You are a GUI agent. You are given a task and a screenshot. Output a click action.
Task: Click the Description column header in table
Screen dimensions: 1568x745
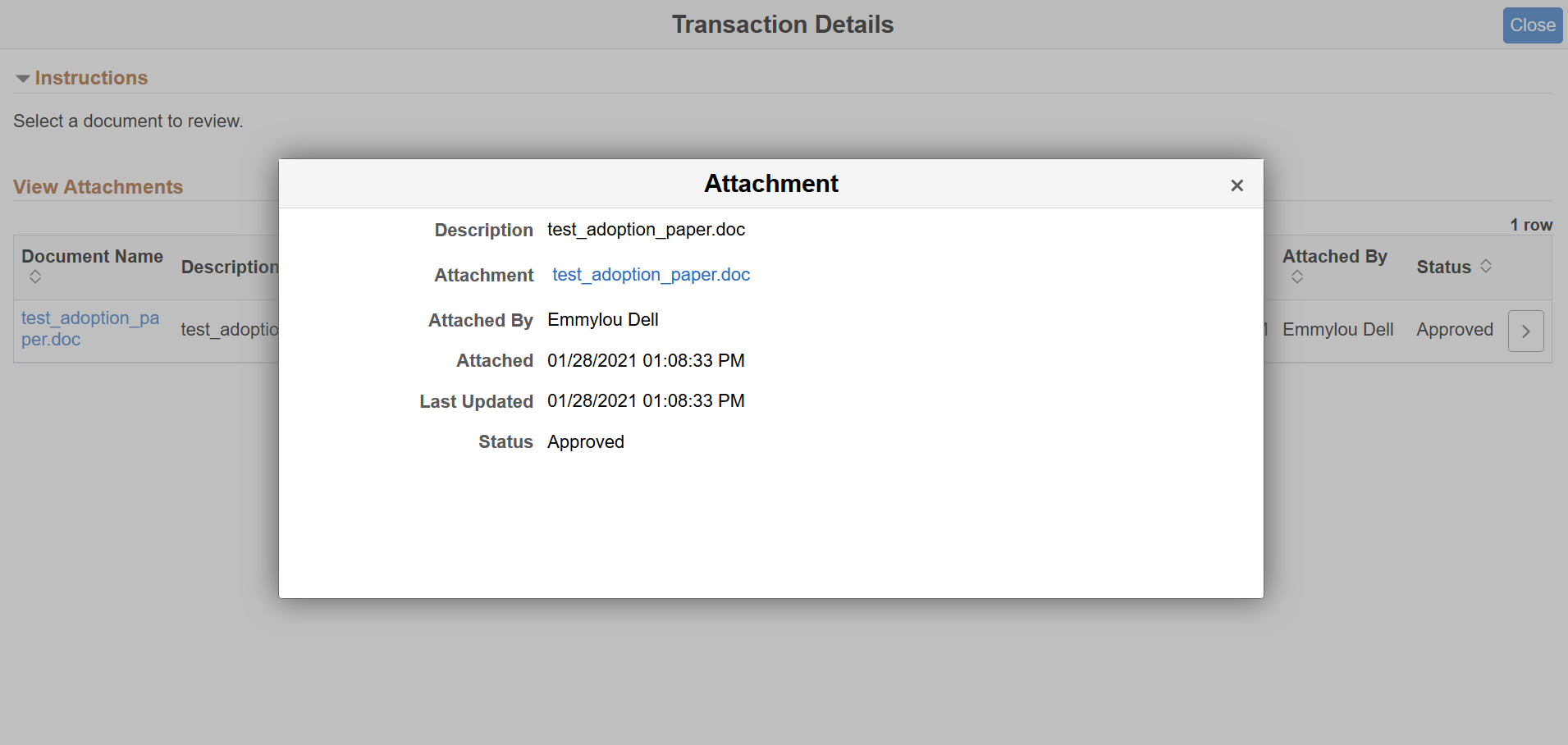pyautogui.click(x=229, y=267)
